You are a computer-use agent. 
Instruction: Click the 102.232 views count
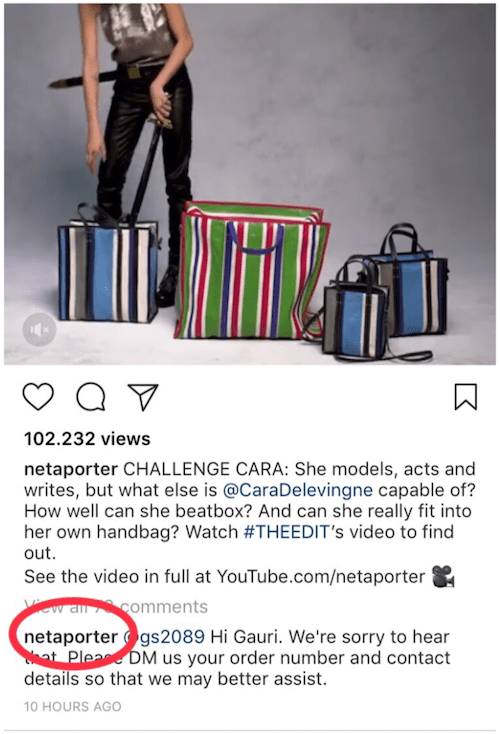click(87, 439)
